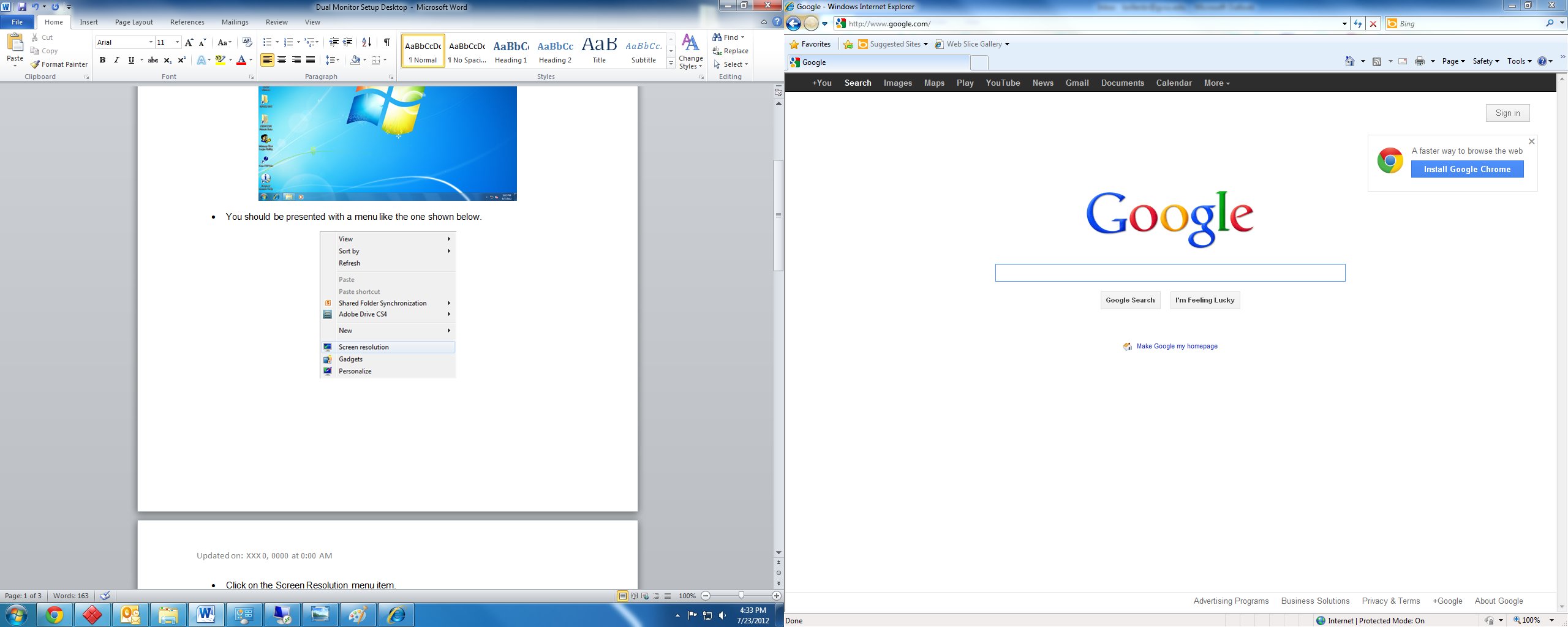Click the Format Painter brush icon
Viewport: 1568px width, 627px height.
click(x=36, y=64)
